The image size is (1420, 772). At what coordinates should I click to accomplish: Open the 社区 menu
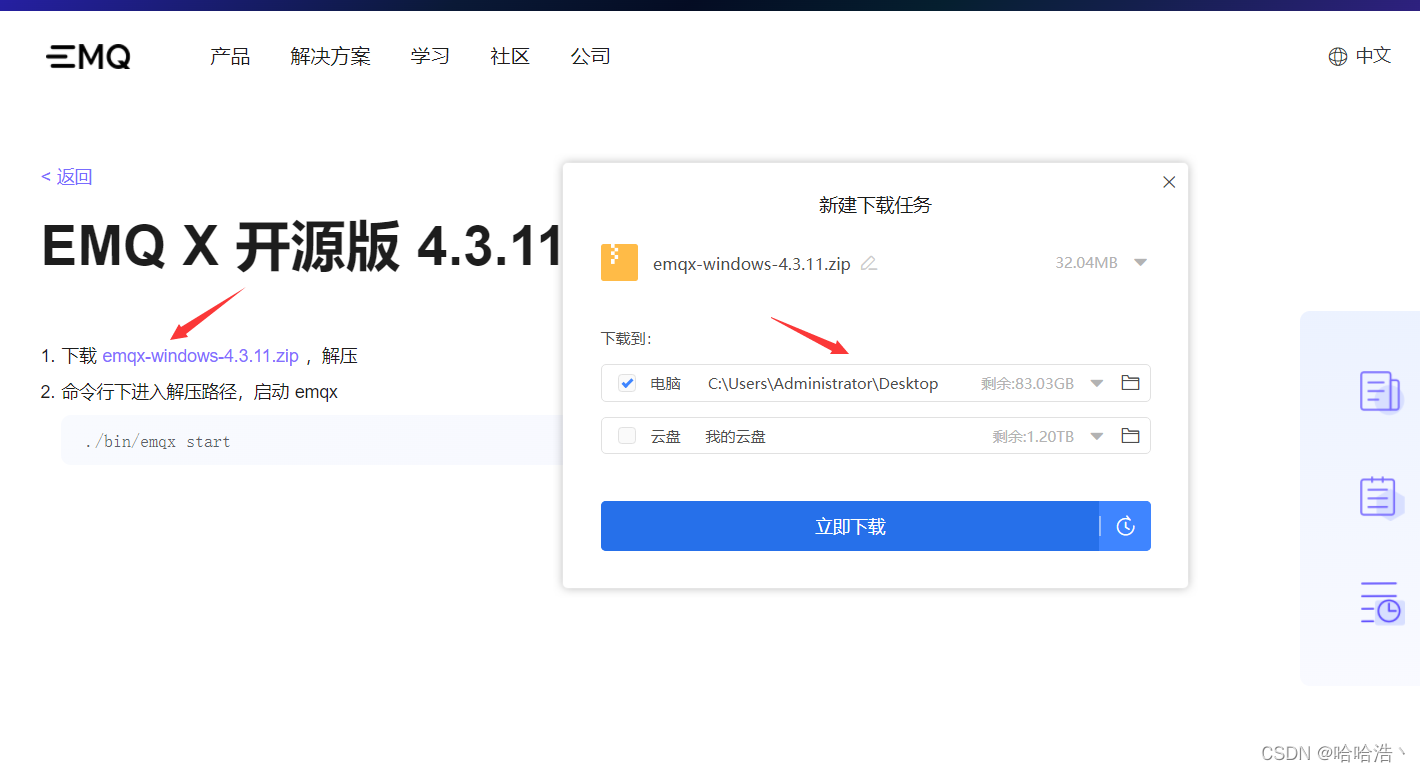(510, 57)
